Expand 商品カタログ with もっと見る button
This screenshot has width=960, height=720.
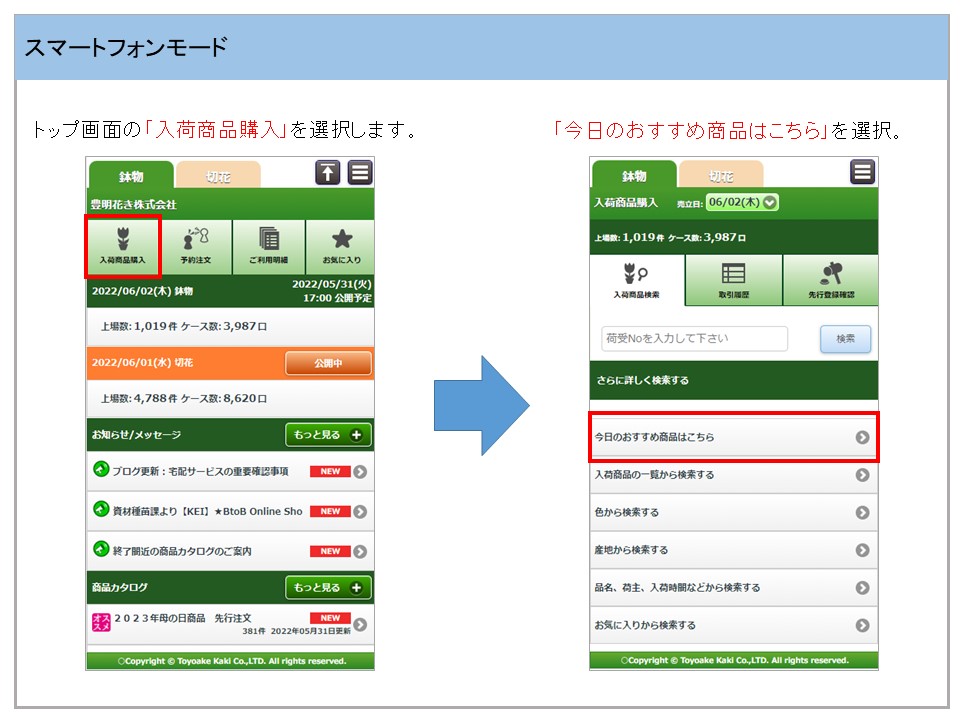coord(328,588)
